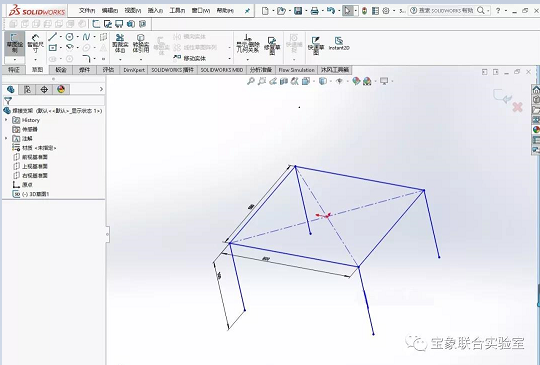
Task: Click the Zoom to Fit magnifier icon
Action: [251, 81]
